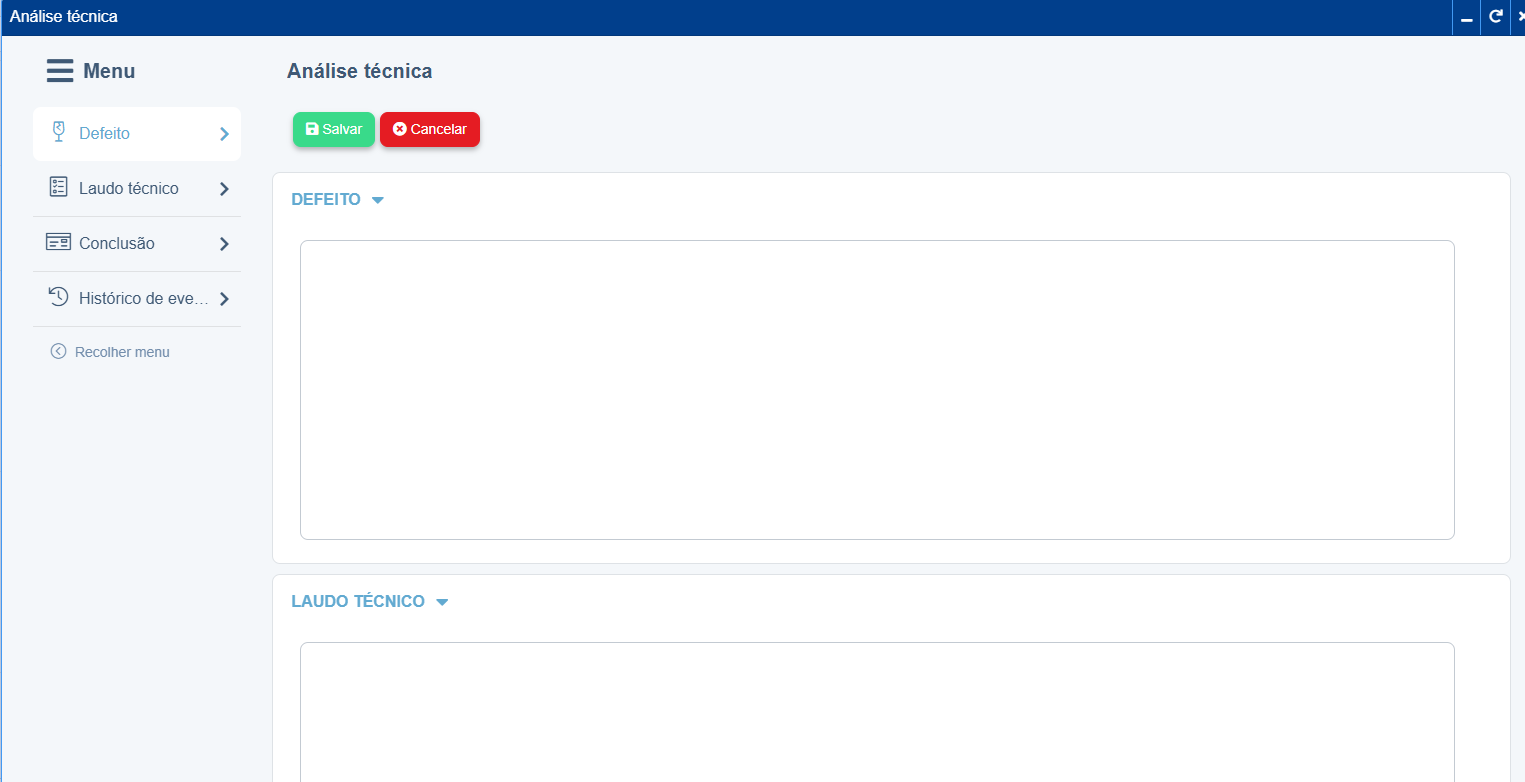Collapse the LAUDO TÉCNICO section arrow
The image size is (1525, 782).
[442, 602]
